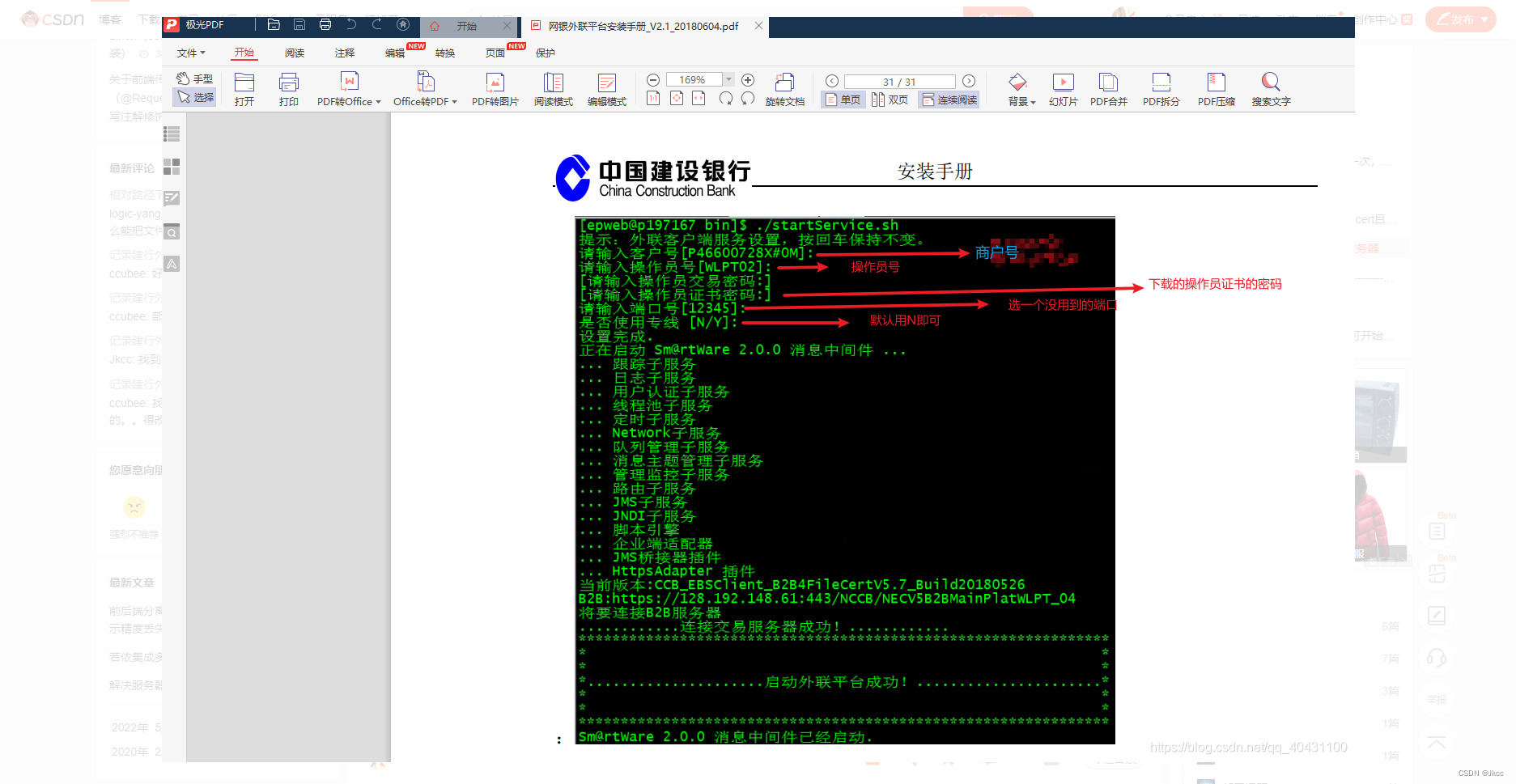Click the open-folder icon in the title bar
This screenshot has width=1516, height=784.
(274, 25)
